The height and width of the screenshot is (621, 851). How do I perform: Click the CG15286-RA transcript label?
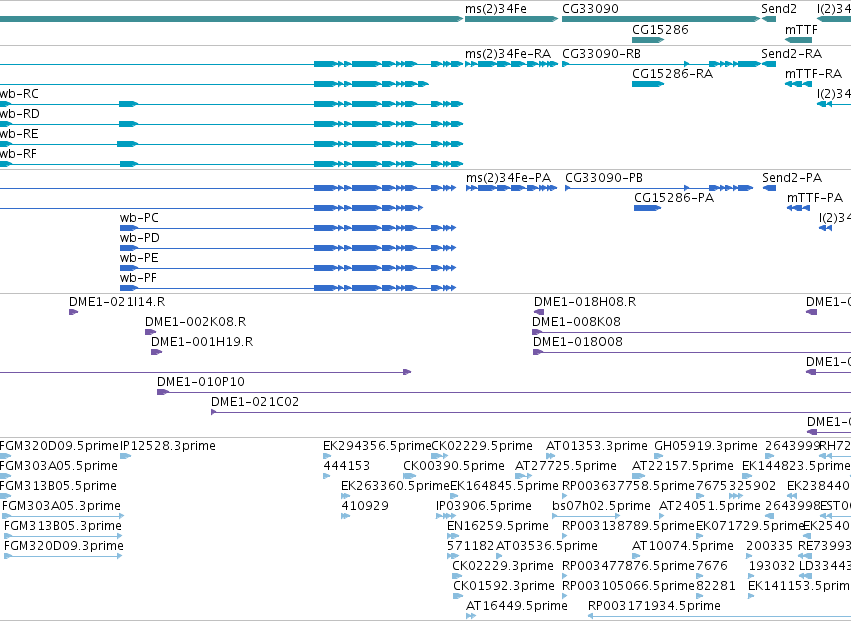tap(672, 74)
